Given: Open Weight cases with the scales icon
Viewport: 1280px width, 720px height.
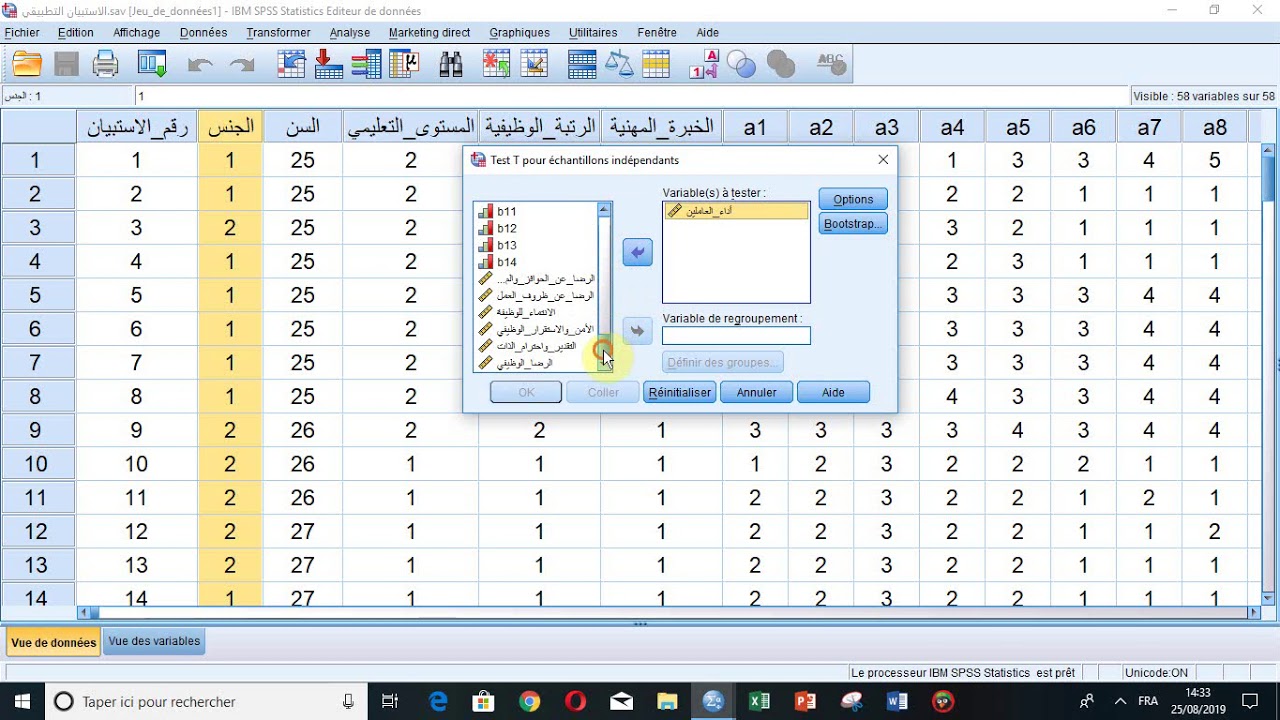Looking at the screenshot, I should [x=619, y=65].
